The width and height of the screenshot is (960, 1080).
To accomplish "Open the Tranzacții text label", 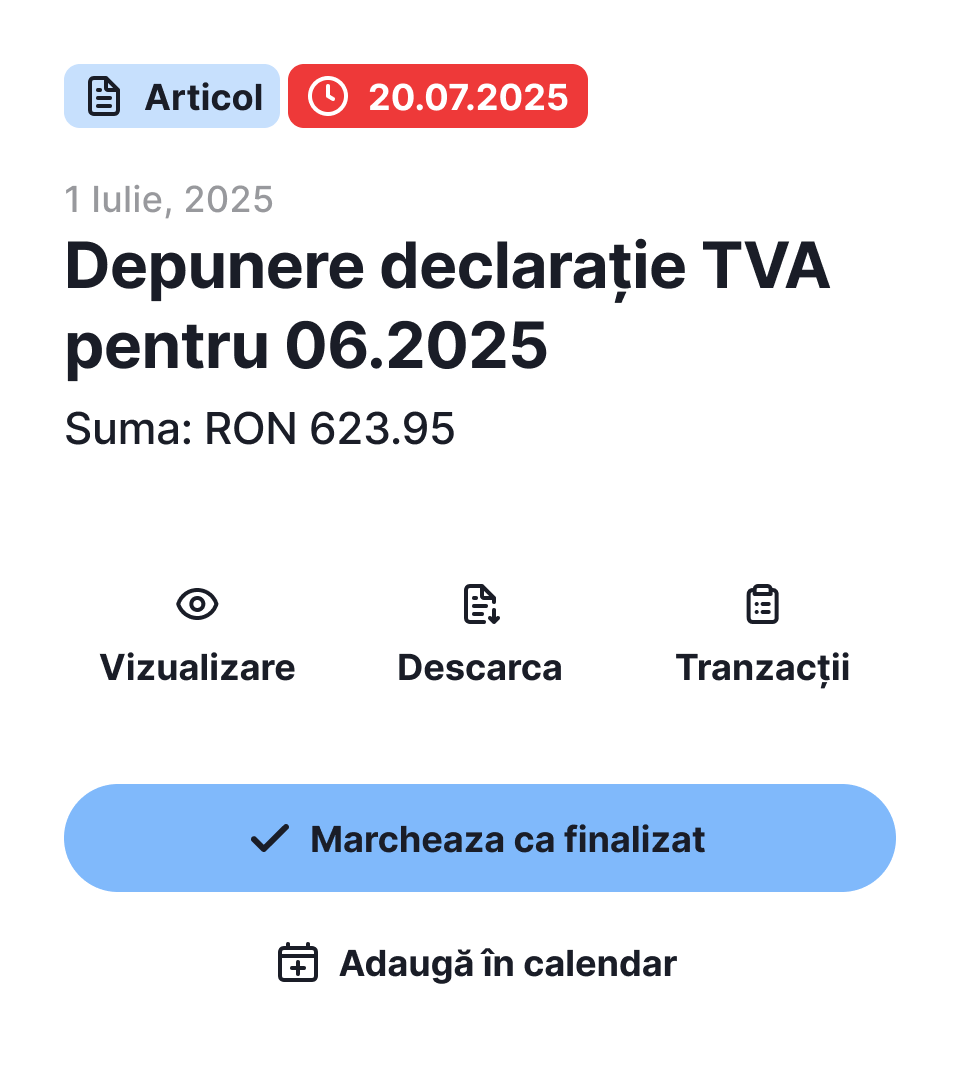I will click(763, 667).
